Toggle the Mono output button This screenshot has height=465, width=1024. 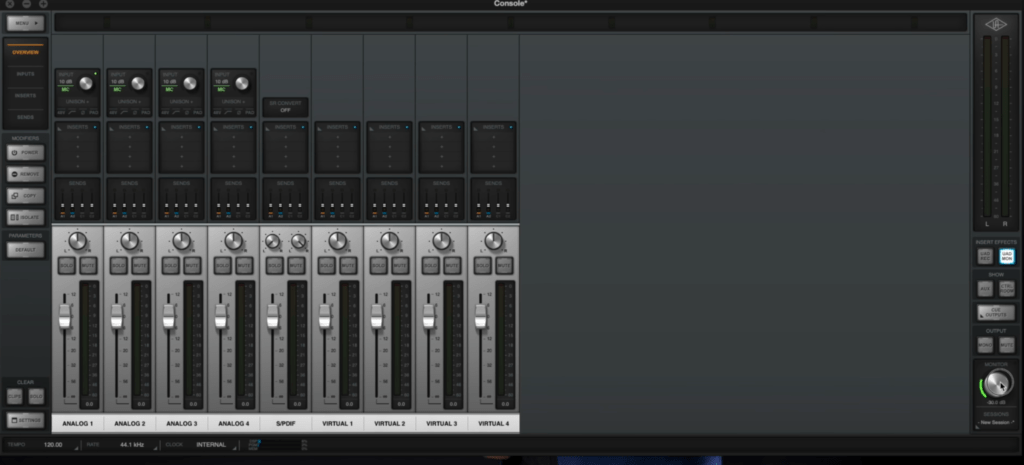point(985,344)
